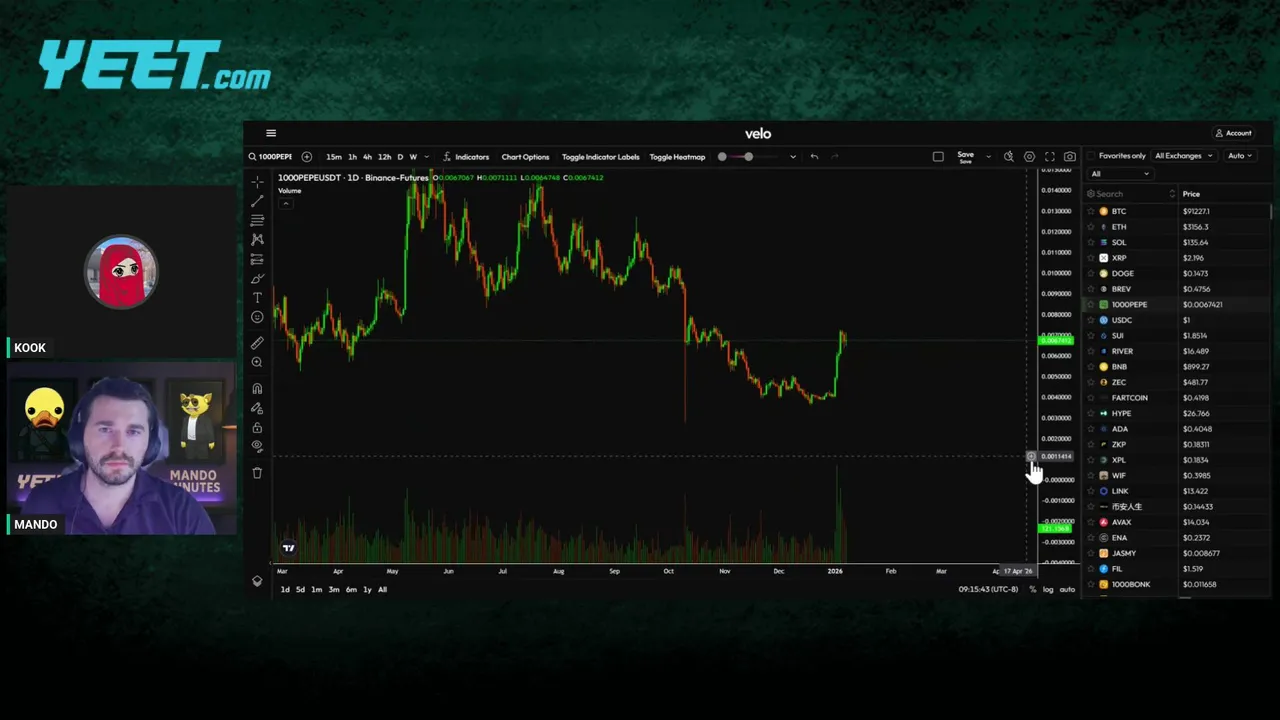Open watchlist column settings gear
1280x720 pixels.
click(1091, 194)
